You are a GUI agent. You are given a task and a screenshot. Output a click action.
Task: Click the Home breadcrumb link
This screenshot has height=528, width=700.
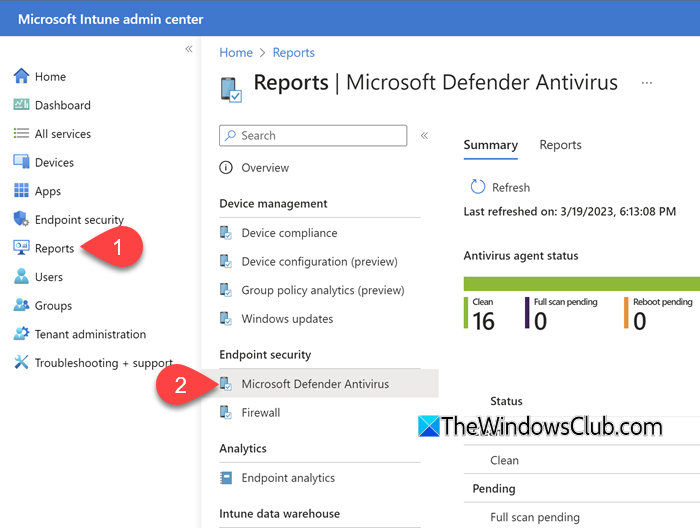[236, 53]
